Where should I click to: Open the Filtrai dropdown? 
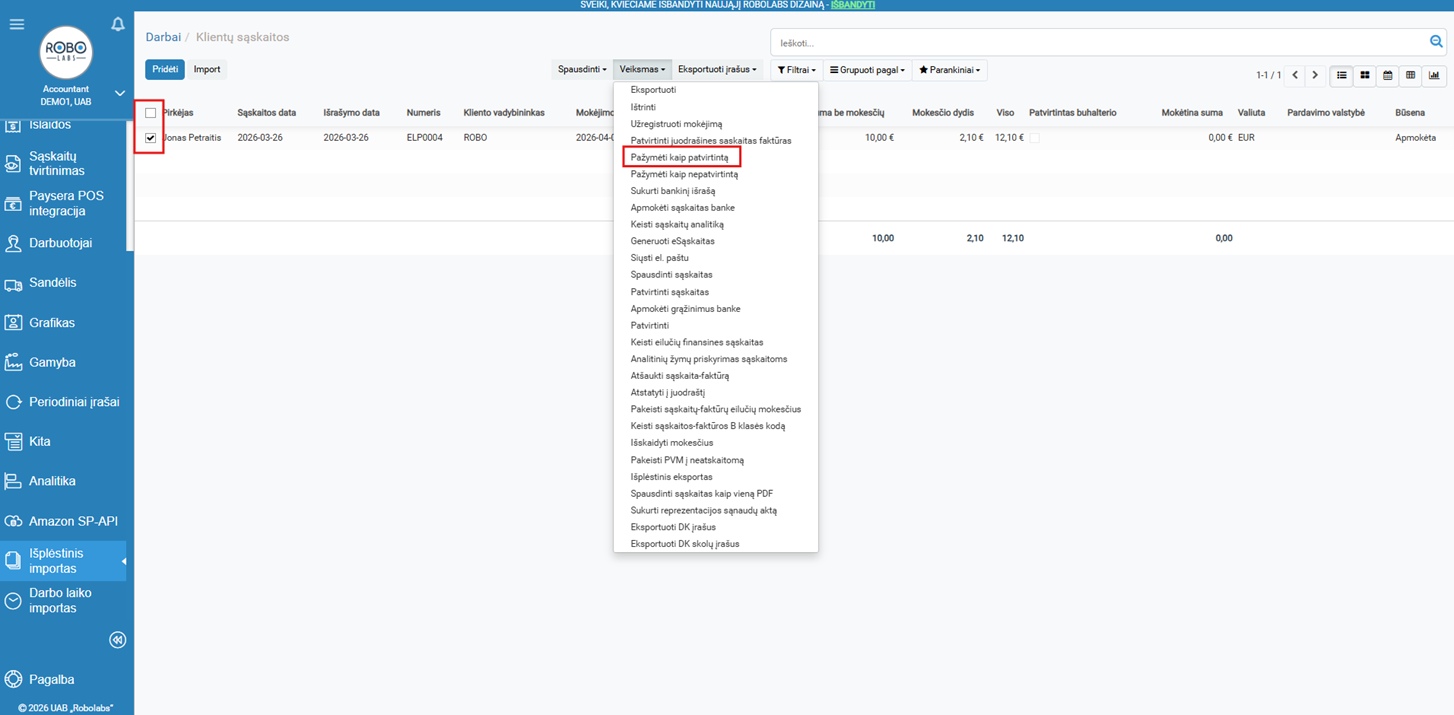(797, 70)
